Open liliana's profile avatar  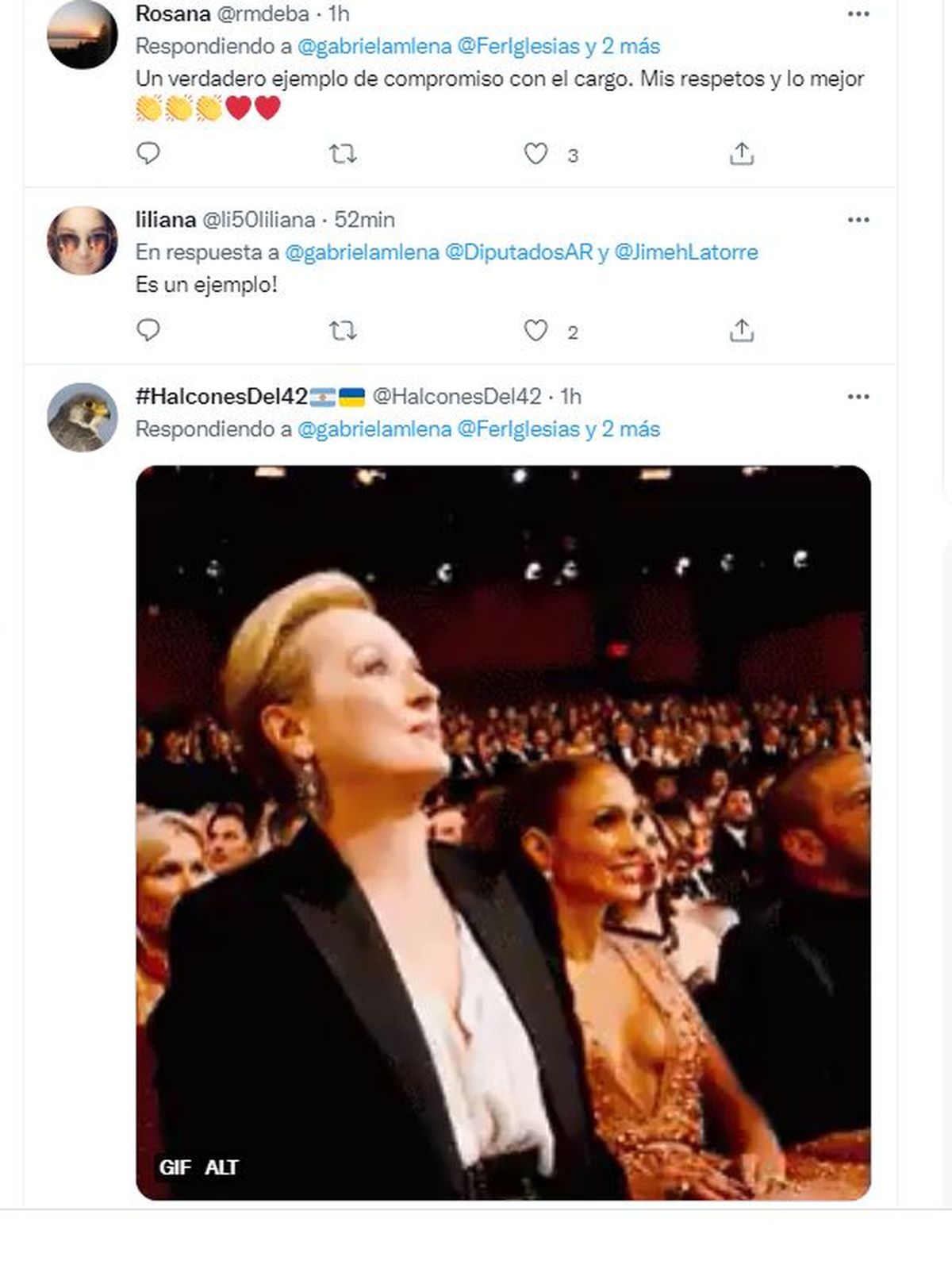point(83,240)
